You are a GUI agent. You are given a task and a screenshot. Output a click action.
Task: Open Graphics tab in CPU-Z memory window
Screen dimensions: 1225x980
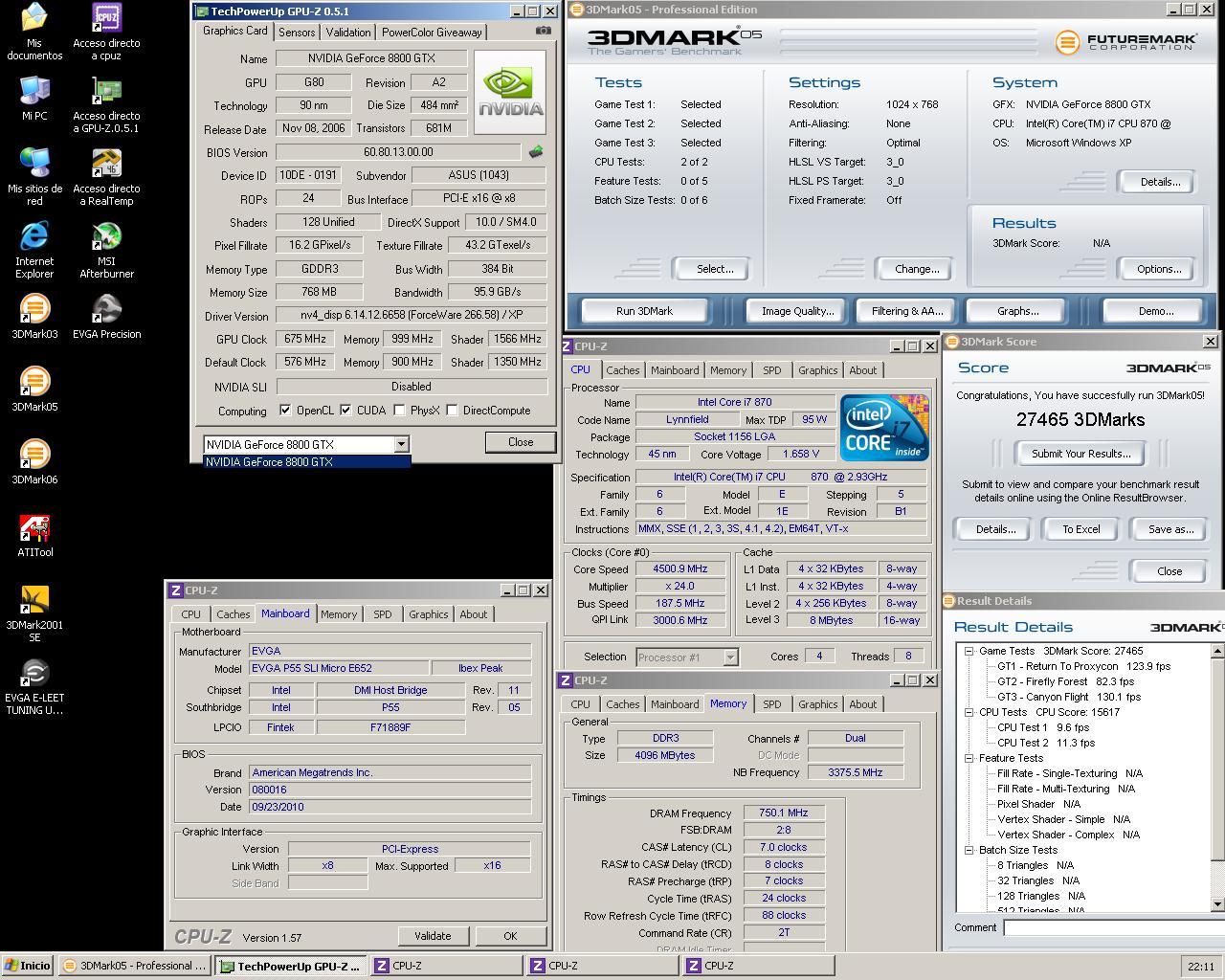click(817, 704)
